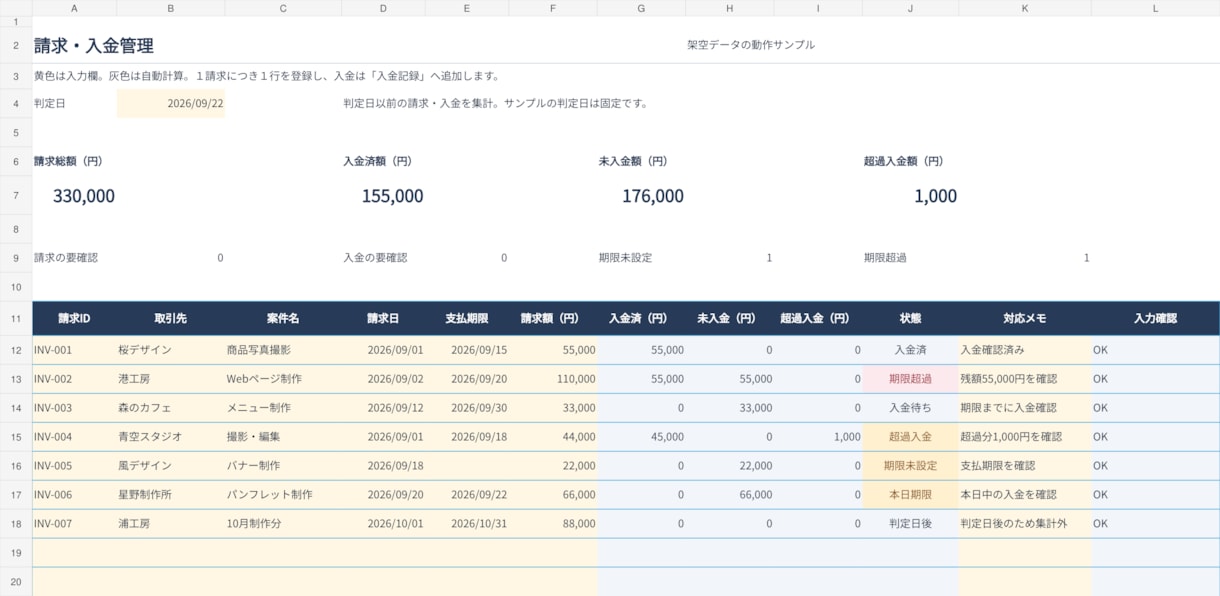Screen dimensions: 1220x596
Task: Select column header D
Action: point(383,8)
